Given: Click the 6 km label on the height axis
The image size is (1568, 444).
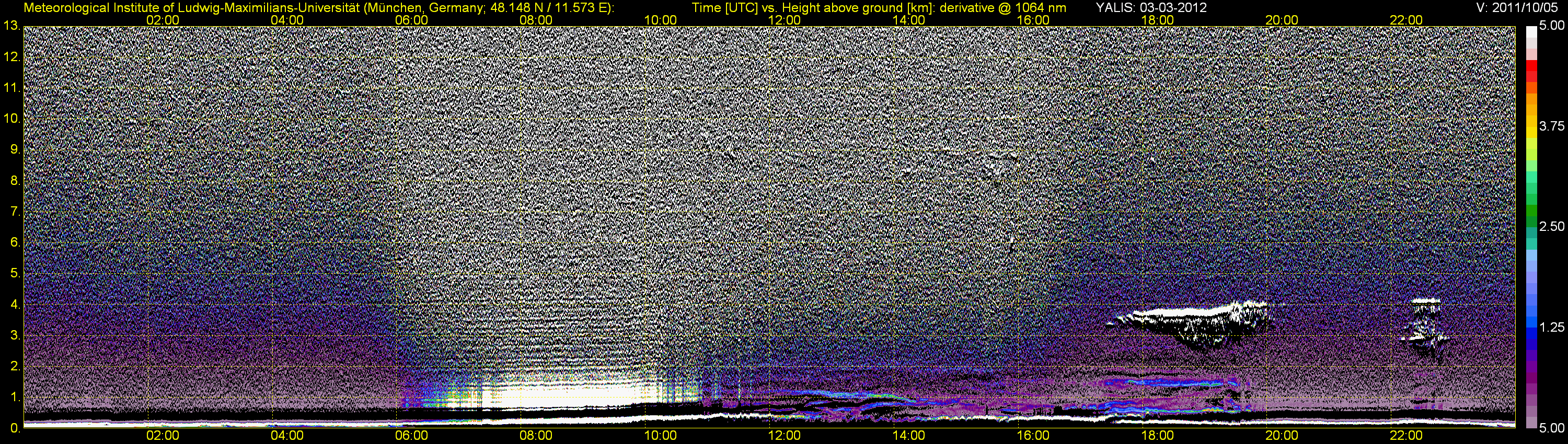Looking at the screenshot, I should 15,243.
